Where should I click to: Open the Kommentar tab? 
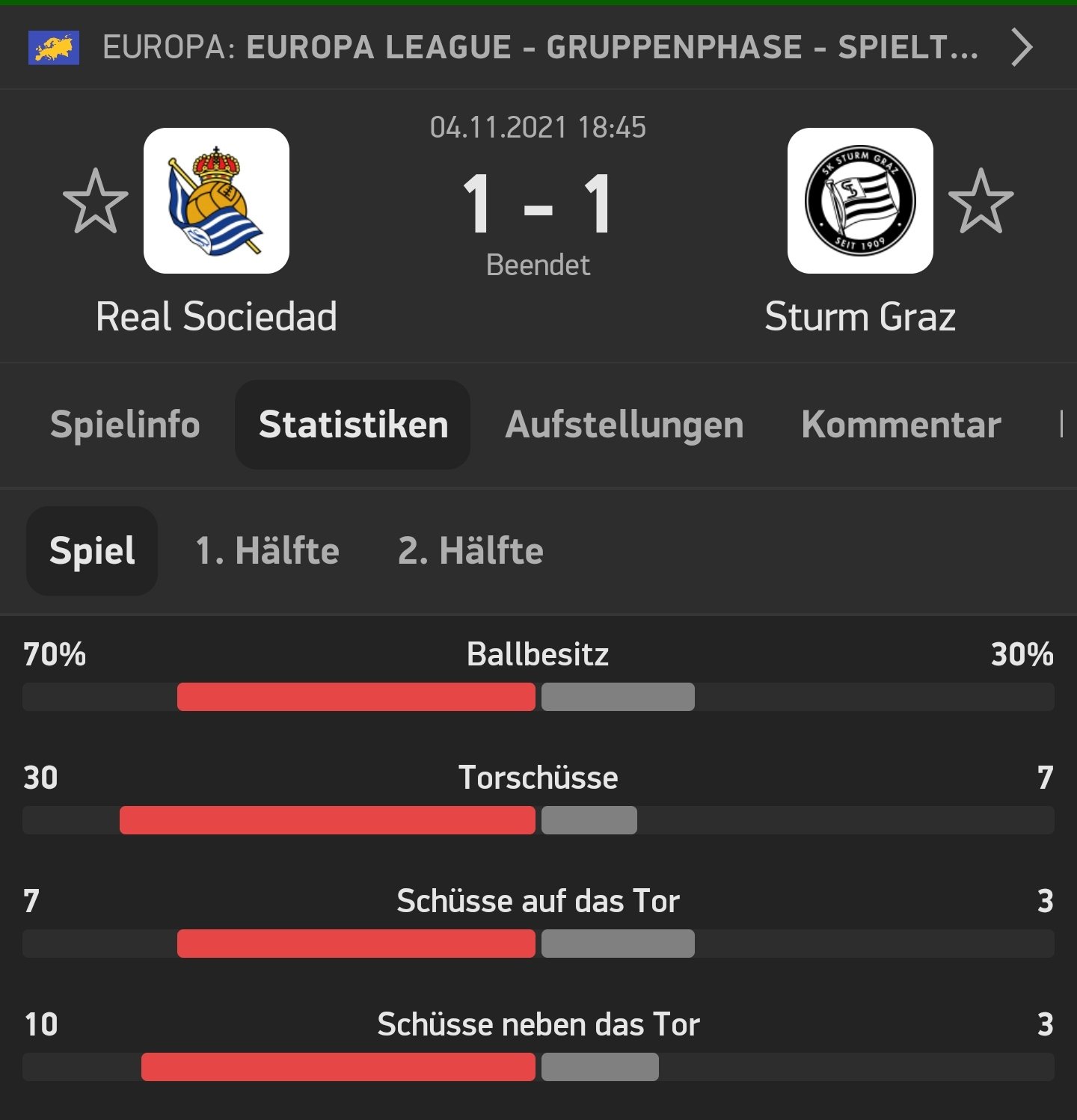click(x=901, y=425)
